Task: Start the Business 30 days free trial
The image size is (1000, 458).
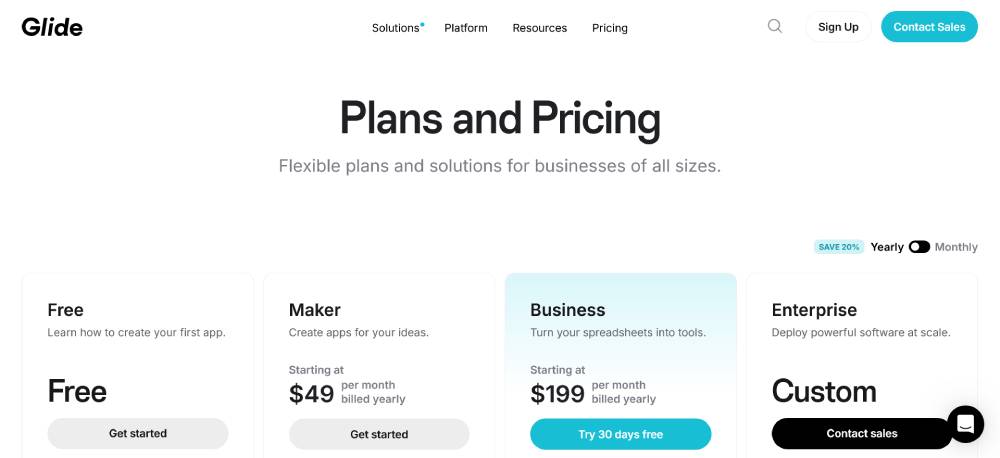Action: 620,434
